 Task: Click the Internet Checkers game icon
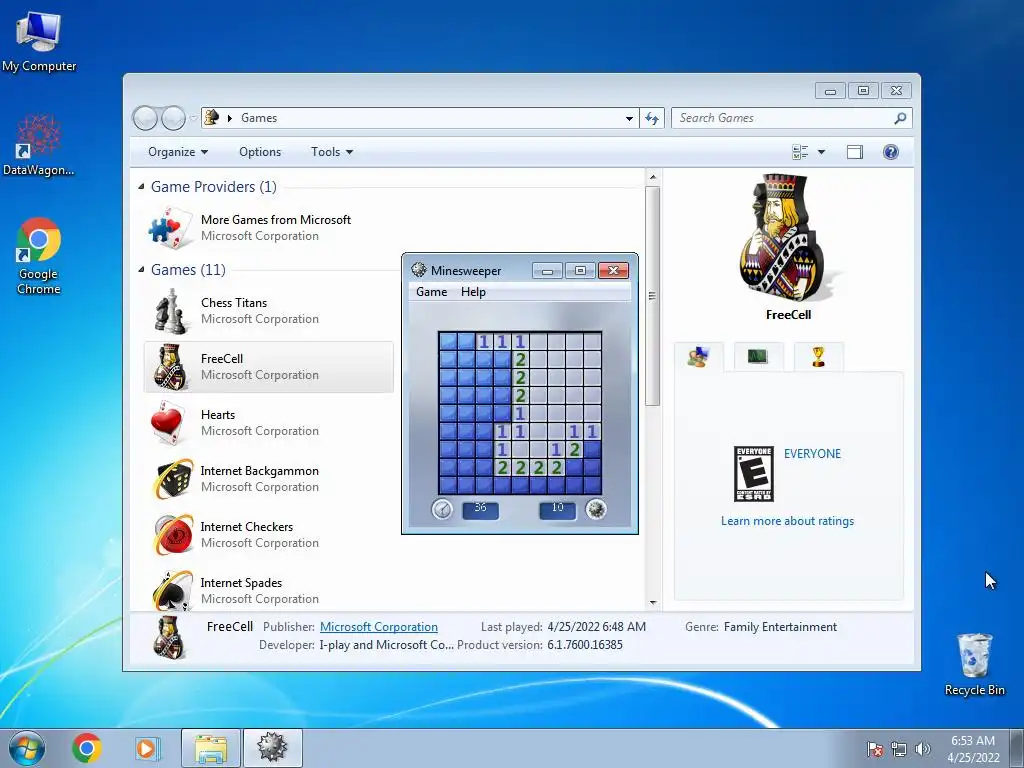(x=172, y=535)
